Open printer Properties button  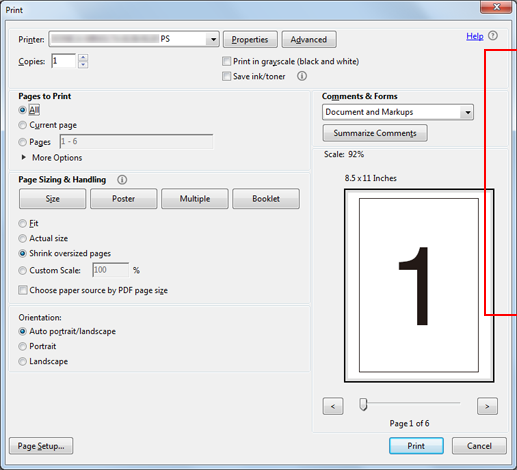click(x=250, y=40)
